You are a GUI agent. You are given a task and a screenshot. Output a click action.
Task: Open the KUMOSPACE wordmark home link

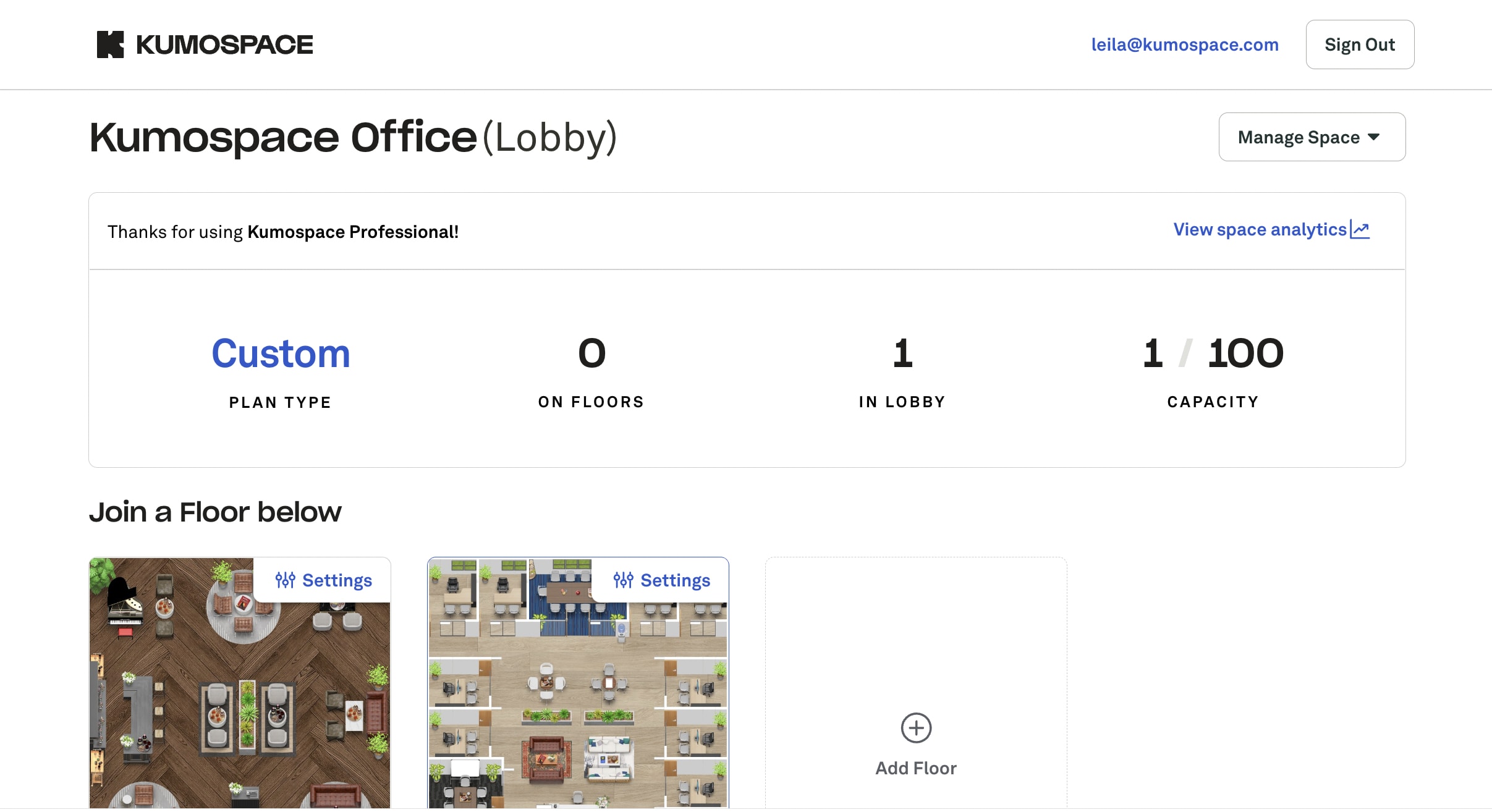pos(224,44)
